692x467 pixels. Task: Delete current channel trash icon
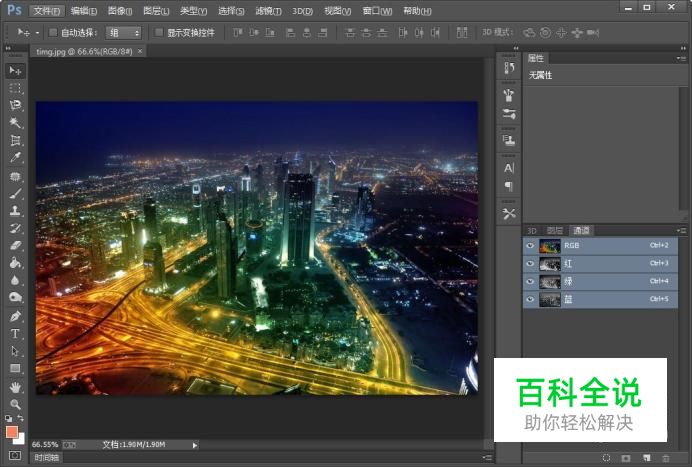coord(666,458)
